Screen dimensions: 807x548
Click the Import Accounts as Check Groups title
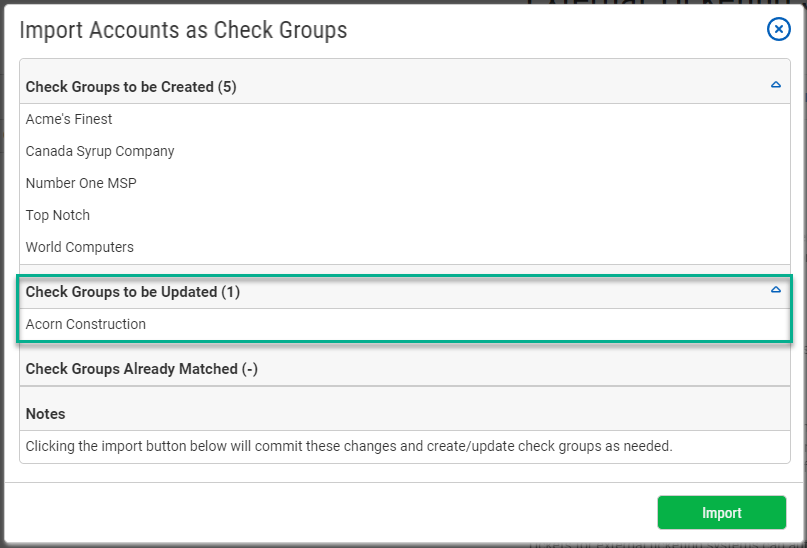pyautogui.click(x=183, y=30)
